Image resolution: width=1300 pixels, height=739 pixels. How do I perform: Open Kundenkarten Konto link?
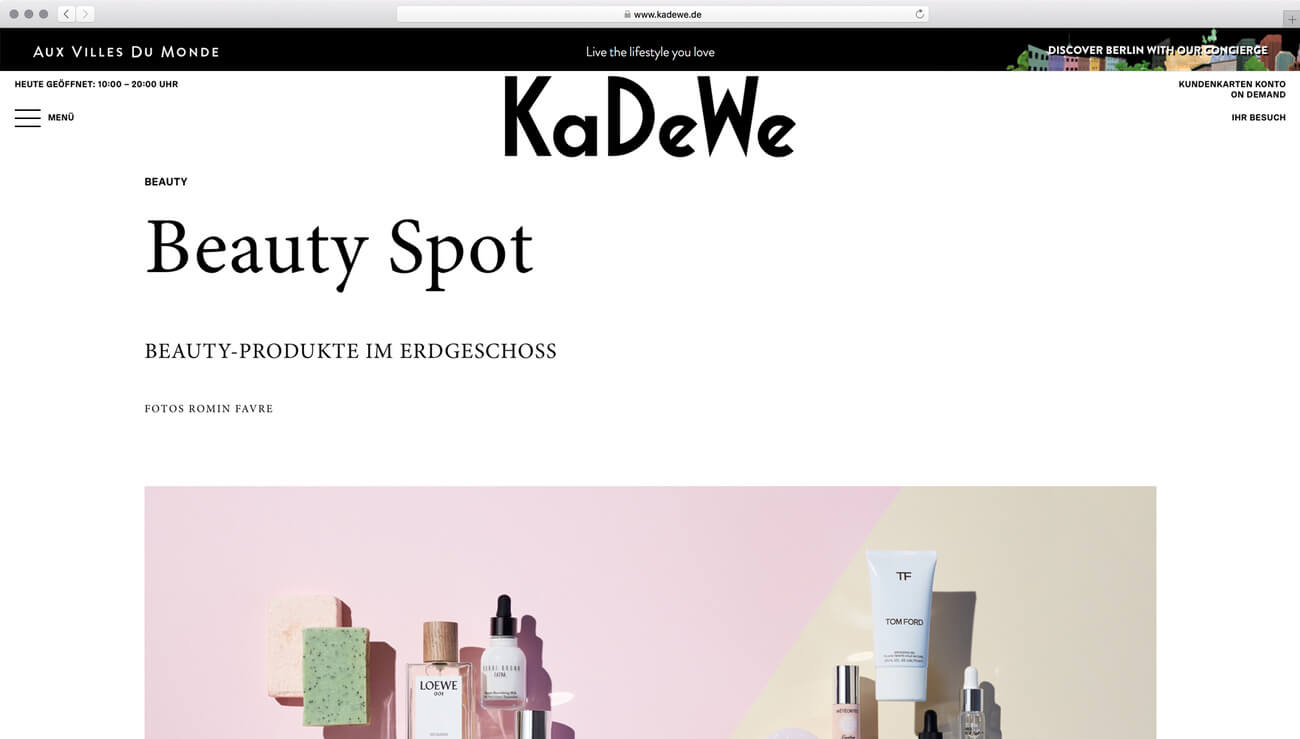point(1232,84)
